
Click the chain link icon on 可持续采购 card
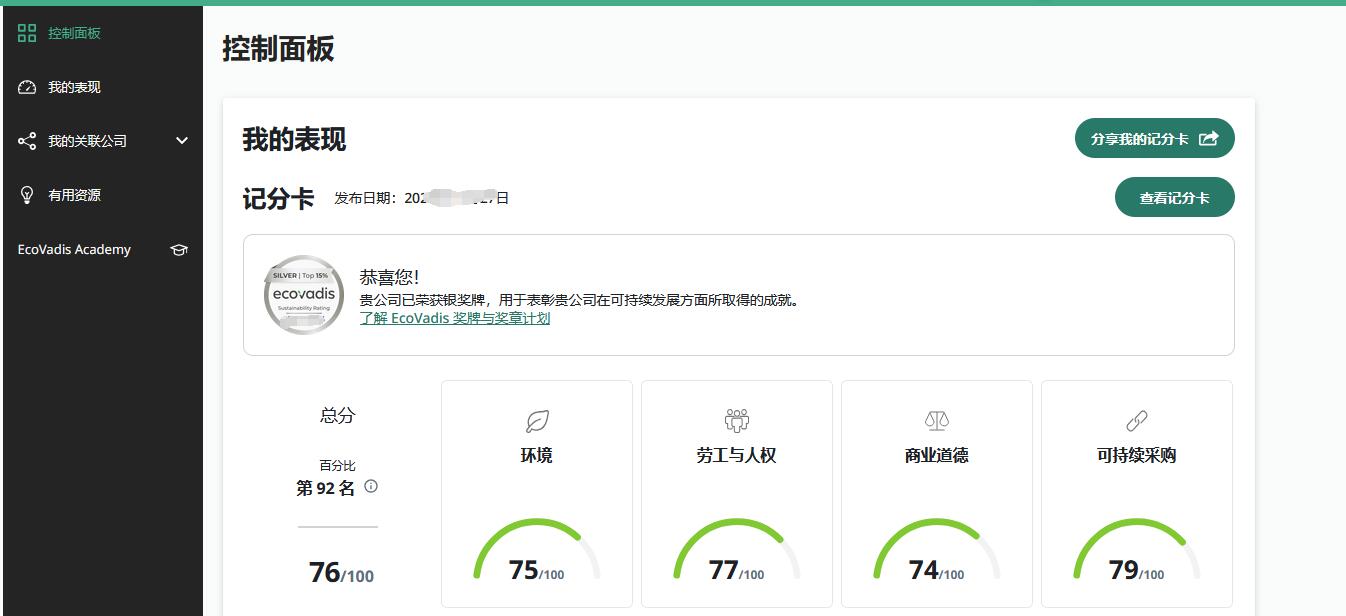click(x=1137, y=421)
